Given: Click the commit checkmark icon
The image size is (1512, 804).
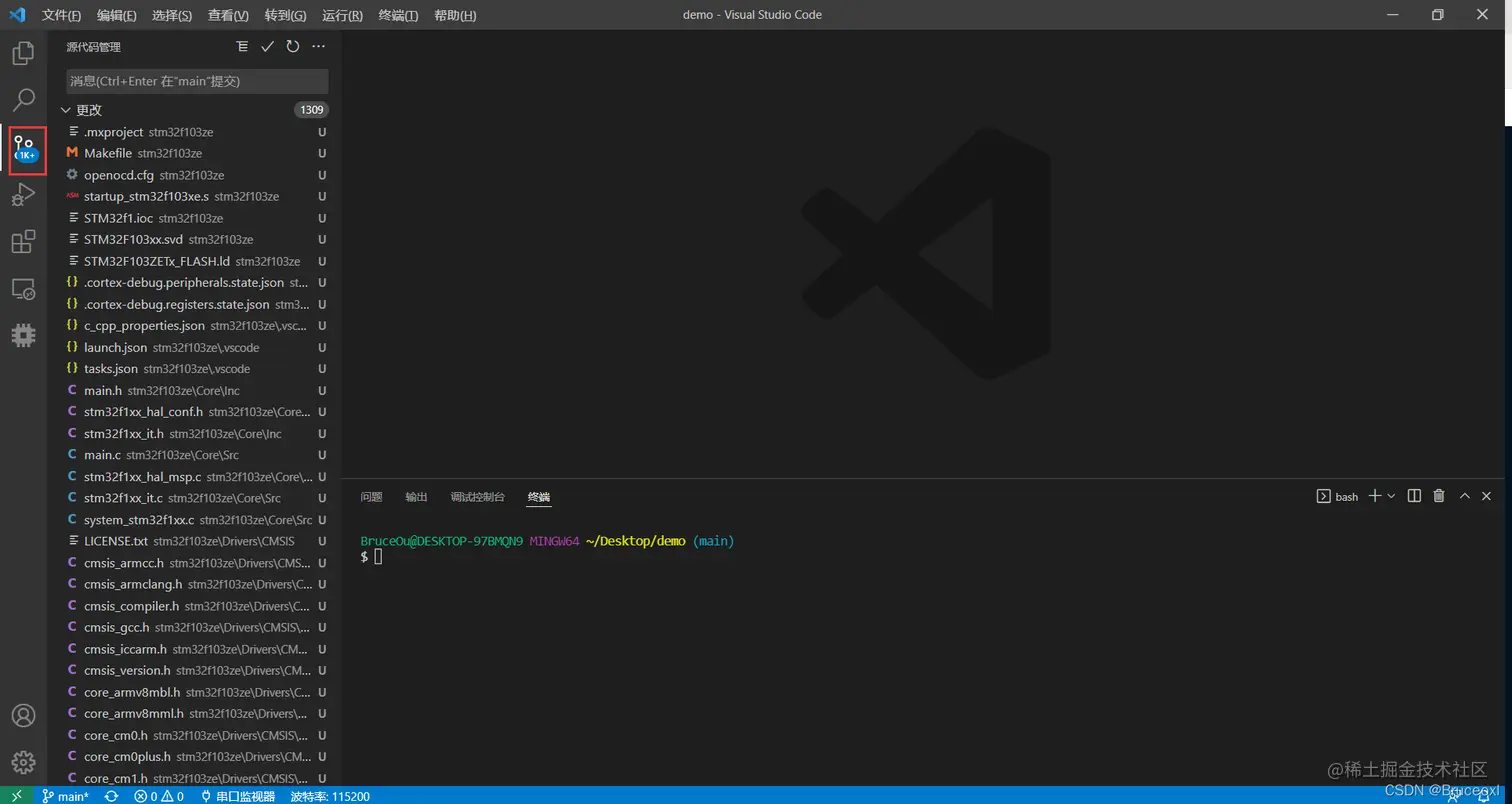Looking at the screenshot, I should point(267,46).
